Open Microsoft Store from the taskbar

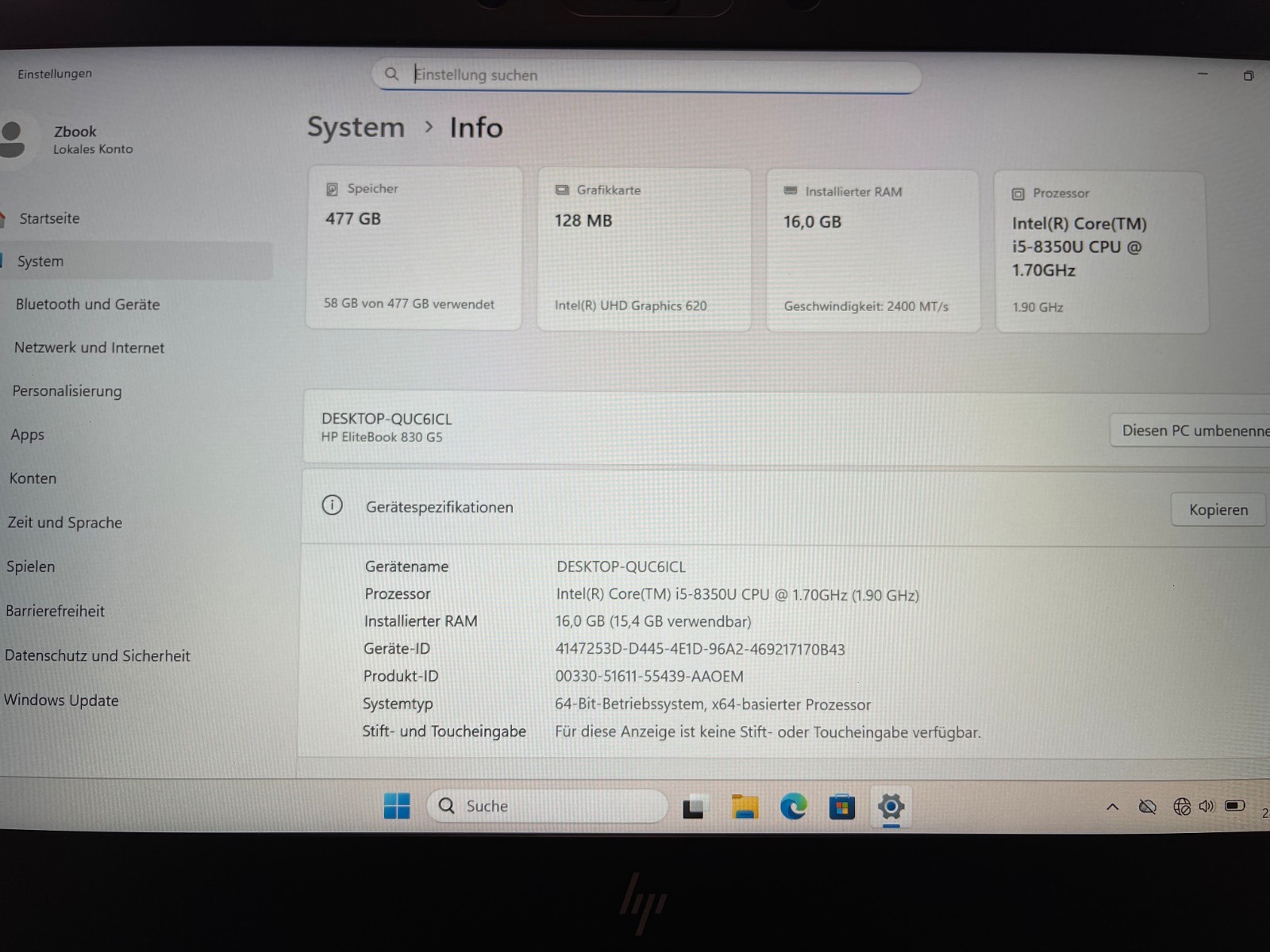(x=841, y=808)
